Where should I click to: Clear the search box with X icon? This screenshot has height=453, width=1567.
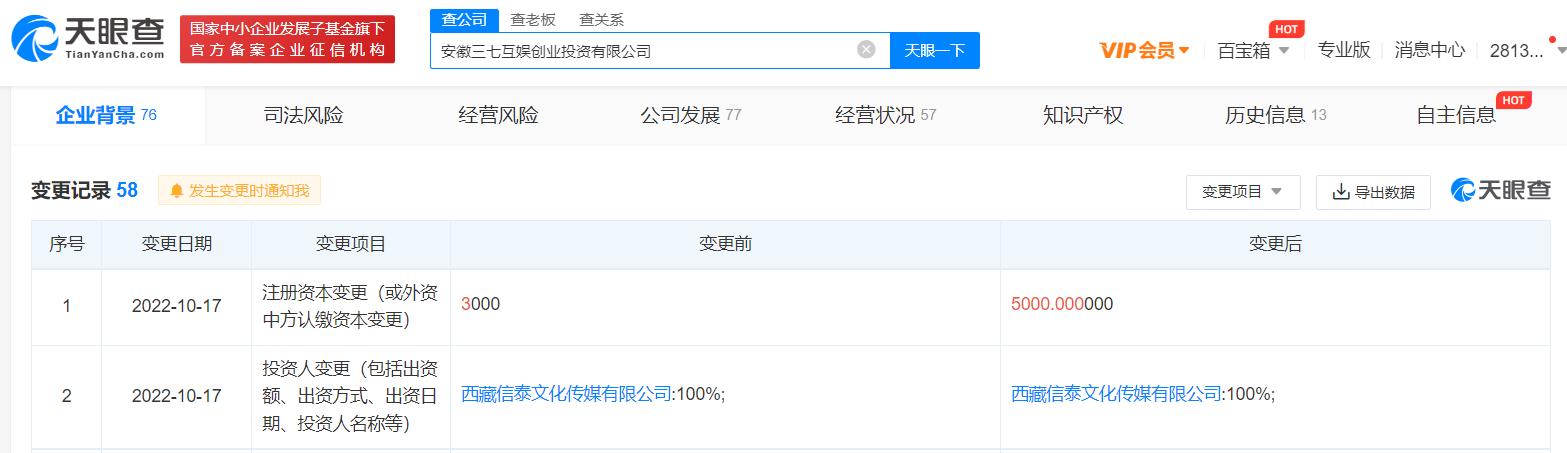[x=867, y=49]
